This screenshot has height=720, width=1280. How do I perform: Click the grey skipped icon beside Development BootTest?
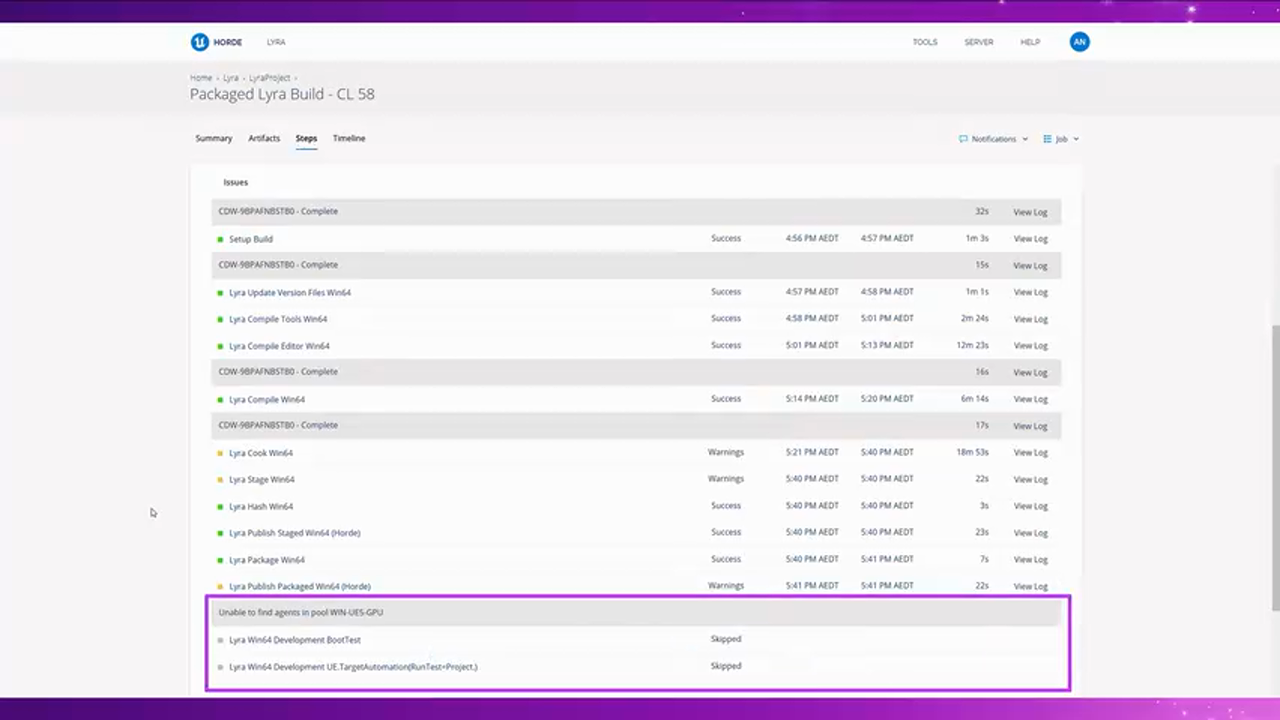point(220,640)
